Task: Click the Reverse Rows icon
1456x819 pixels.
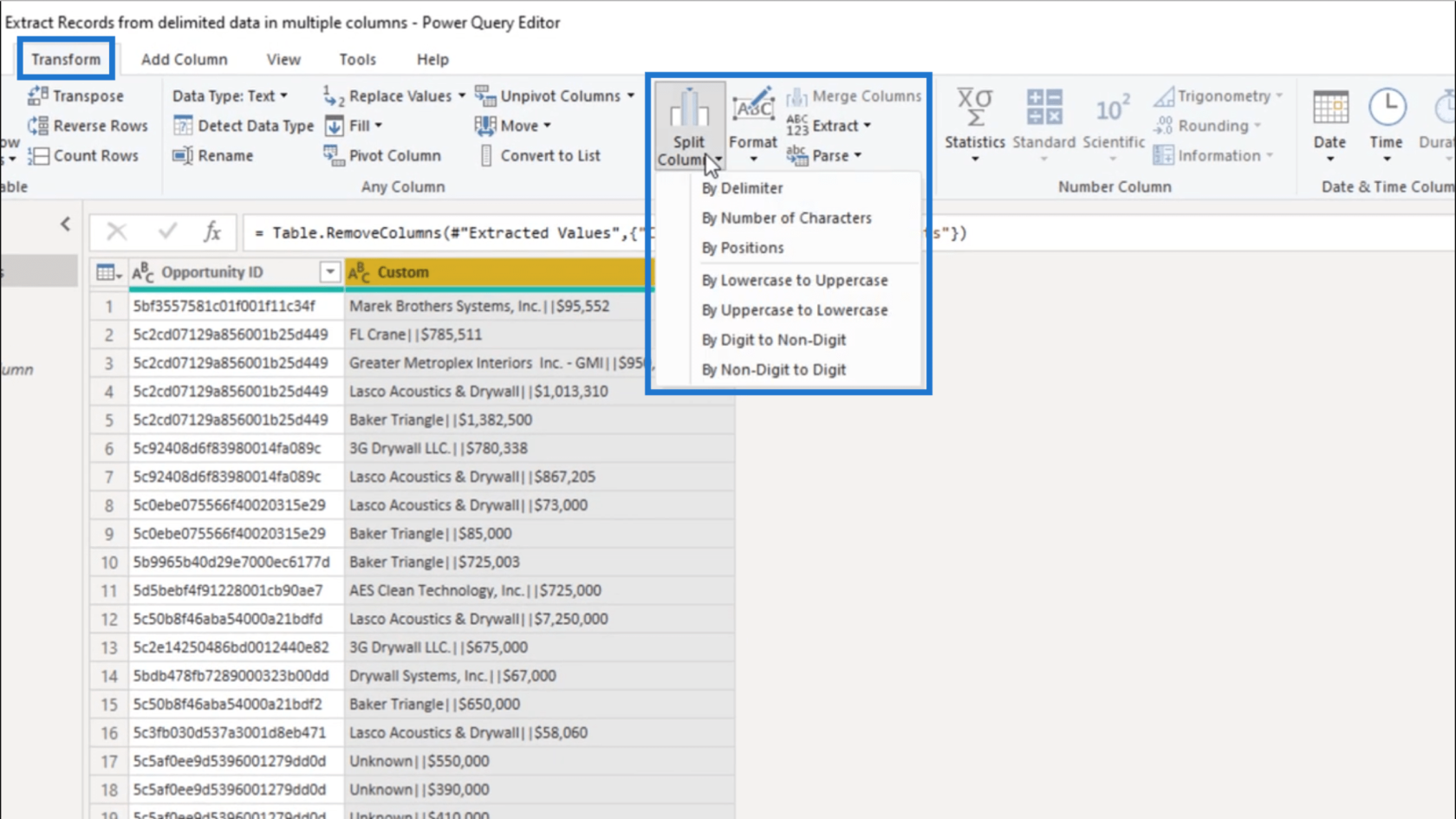Action: tap(37, 126)
